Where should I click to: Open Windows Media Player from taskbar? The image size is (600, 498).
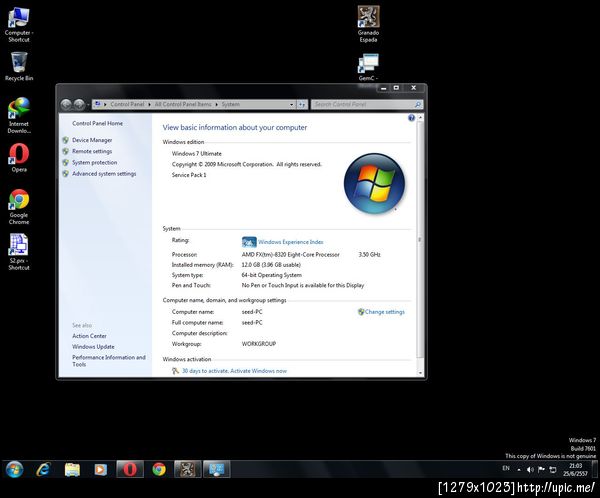pos(101,469)
